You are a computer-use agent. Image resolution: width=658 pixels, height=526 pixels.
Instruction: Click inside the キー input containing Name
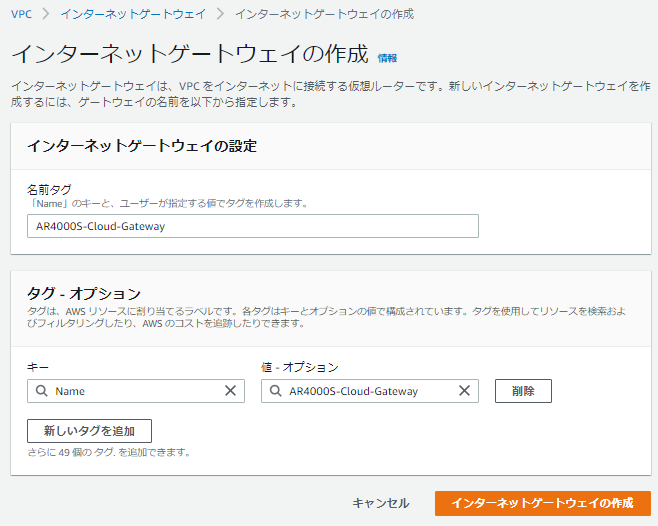(135, 391)
